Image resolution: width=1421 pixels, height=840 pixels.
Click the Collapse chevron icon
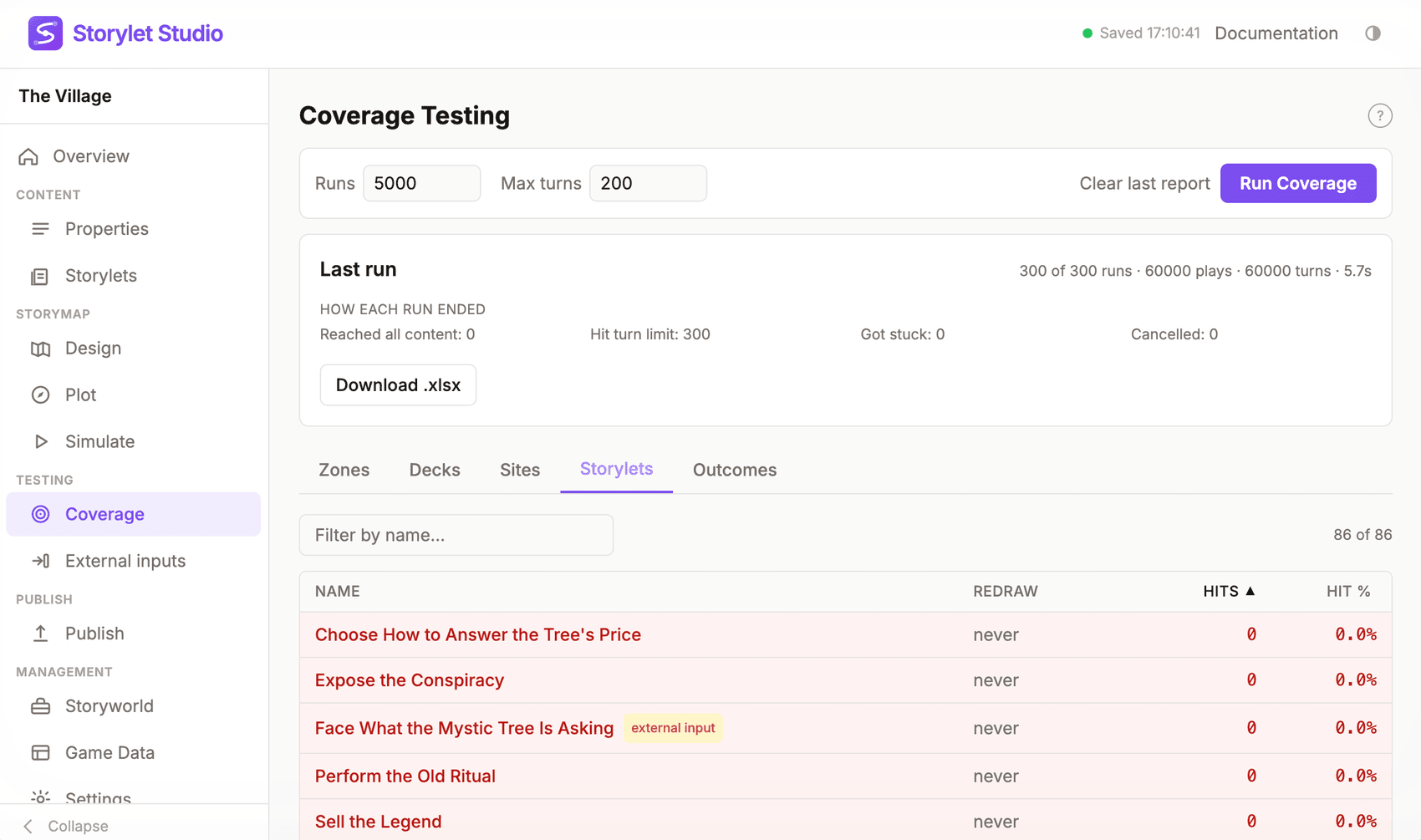pyautogui.click(x=28, y=826)
